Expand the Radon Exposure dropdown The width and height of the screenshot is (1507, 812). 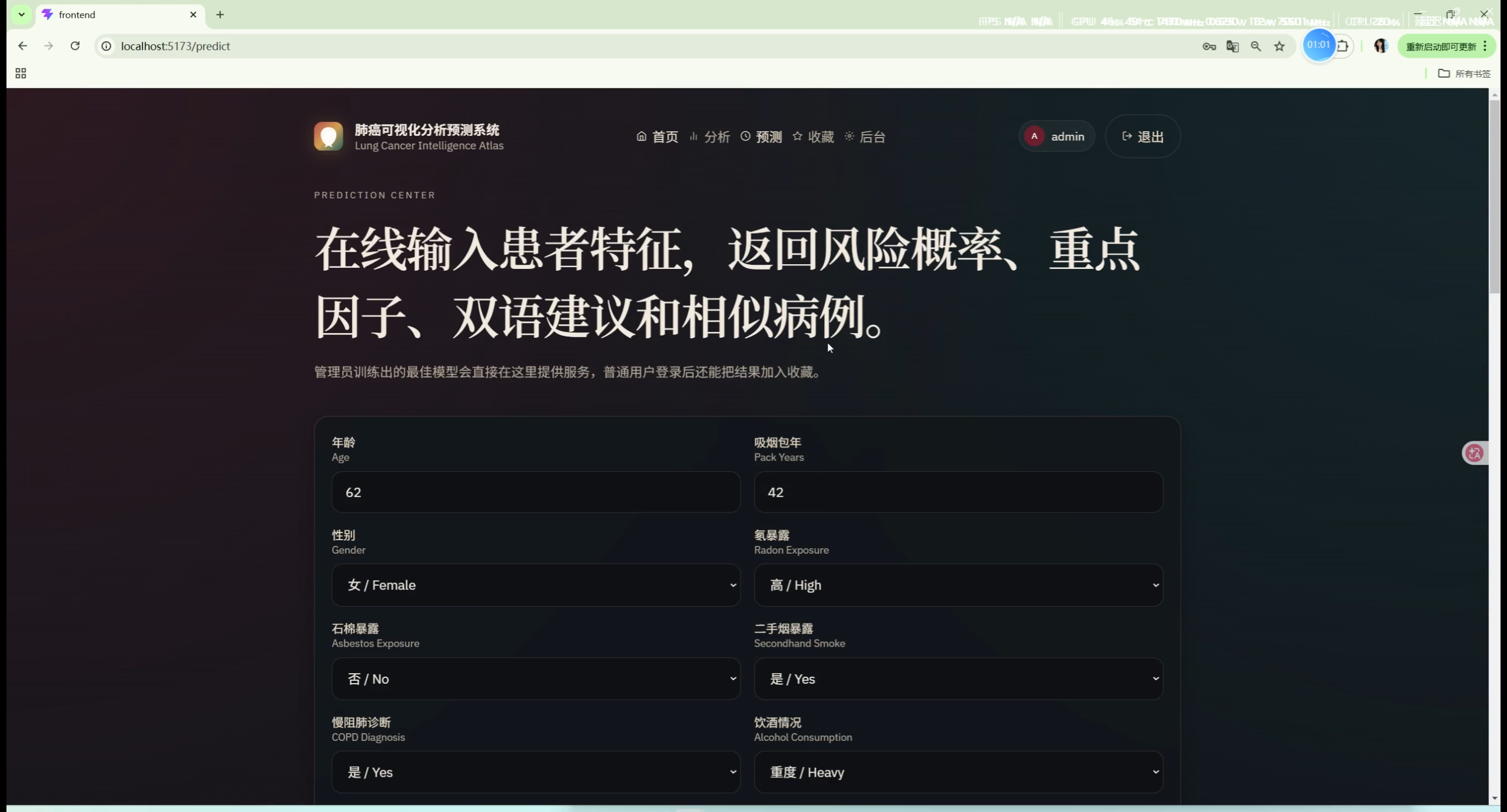(x=958, y=585)
